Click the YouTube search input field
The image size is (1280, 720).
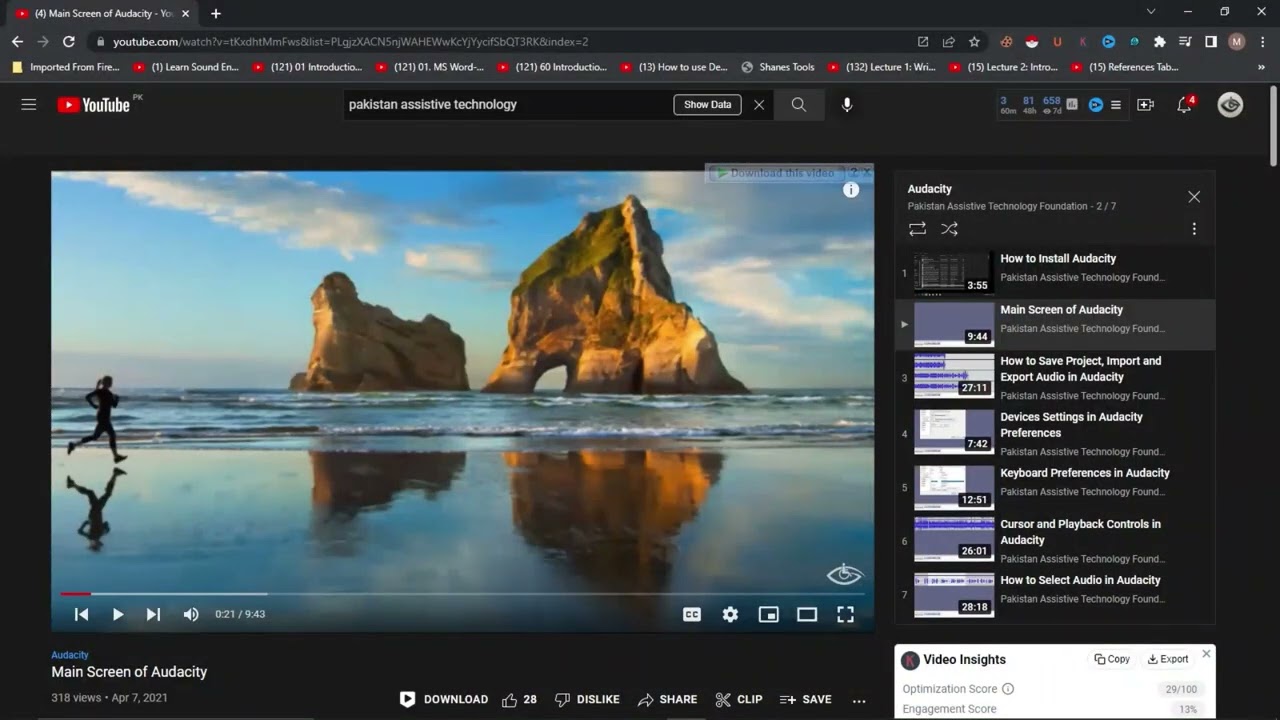tap(508, 104)
